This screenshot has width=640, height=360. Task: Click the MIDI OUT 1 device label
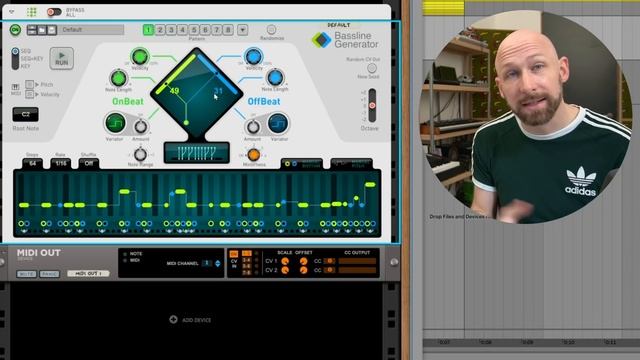pos(88,273)
